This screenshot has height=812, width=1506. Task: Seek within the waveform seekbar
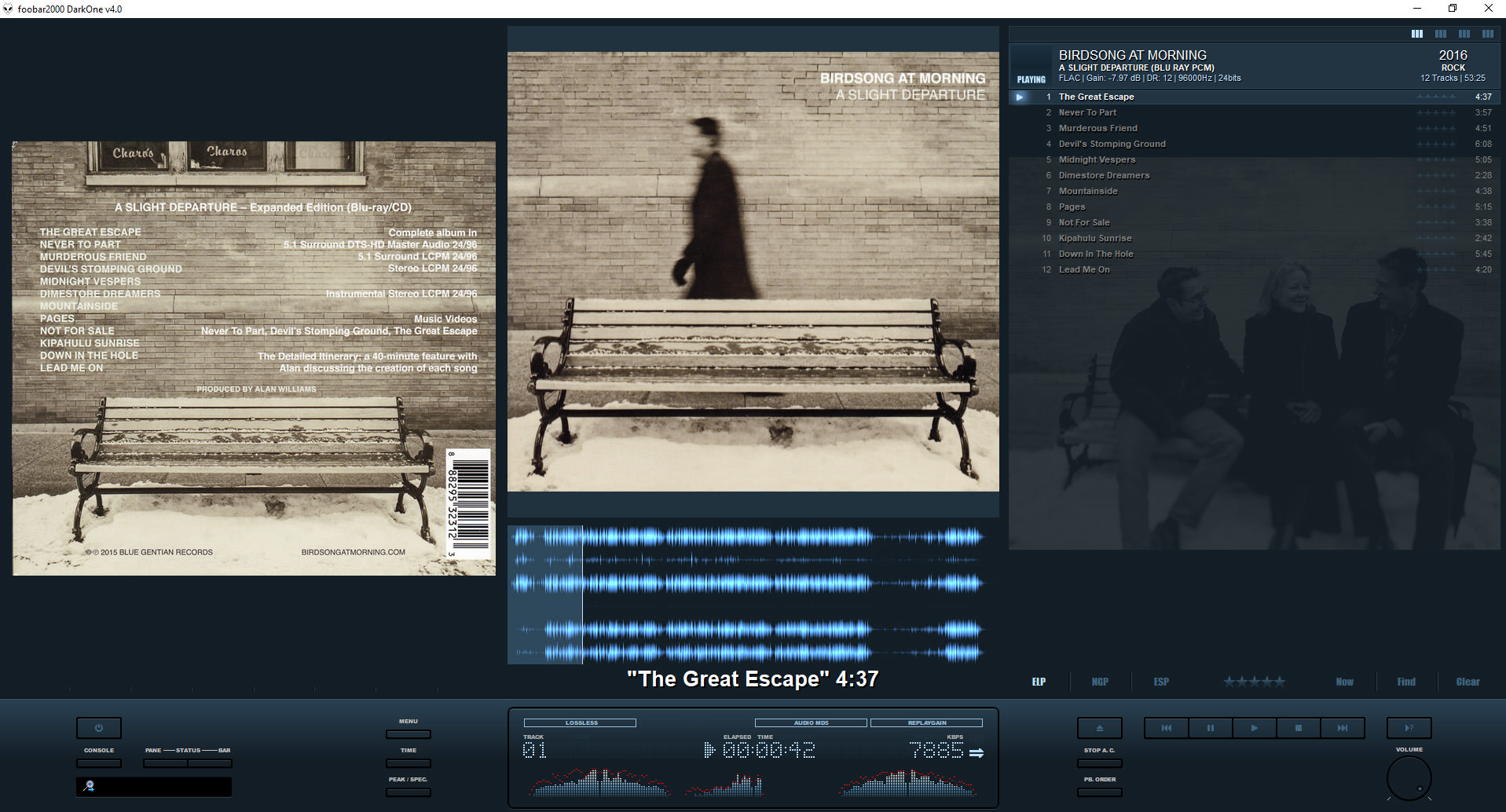(753, 594)
